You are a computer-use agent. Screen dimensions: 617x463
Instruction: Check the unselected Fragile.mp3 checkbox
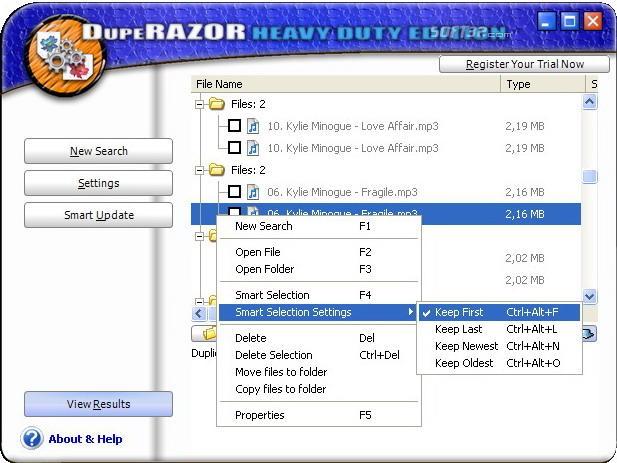point(235,192)
